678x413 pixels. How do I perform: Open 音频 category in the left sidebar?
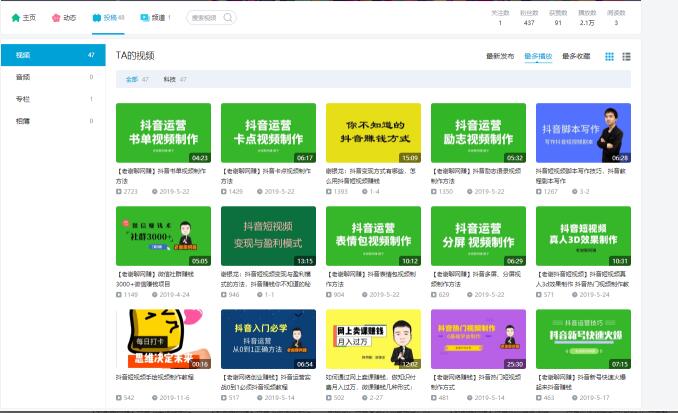point(24,77)
